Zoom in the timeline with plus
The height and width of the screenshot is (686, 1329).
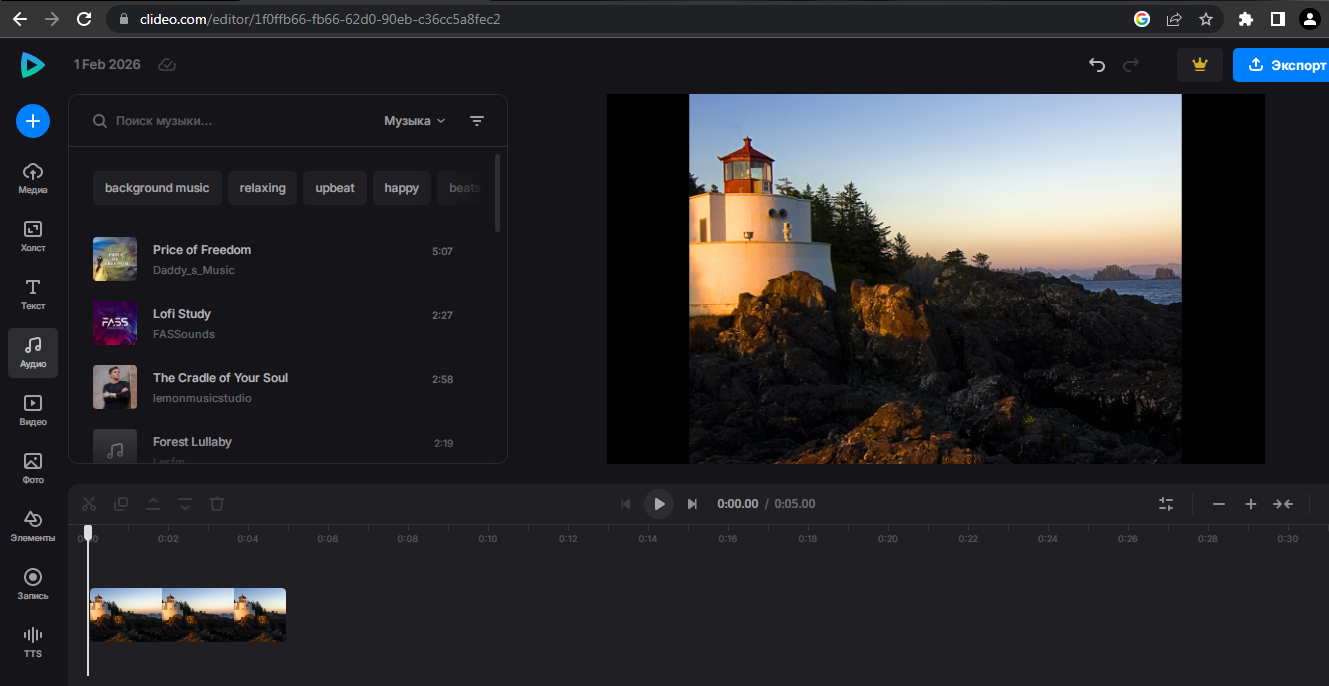point(1250,504)
